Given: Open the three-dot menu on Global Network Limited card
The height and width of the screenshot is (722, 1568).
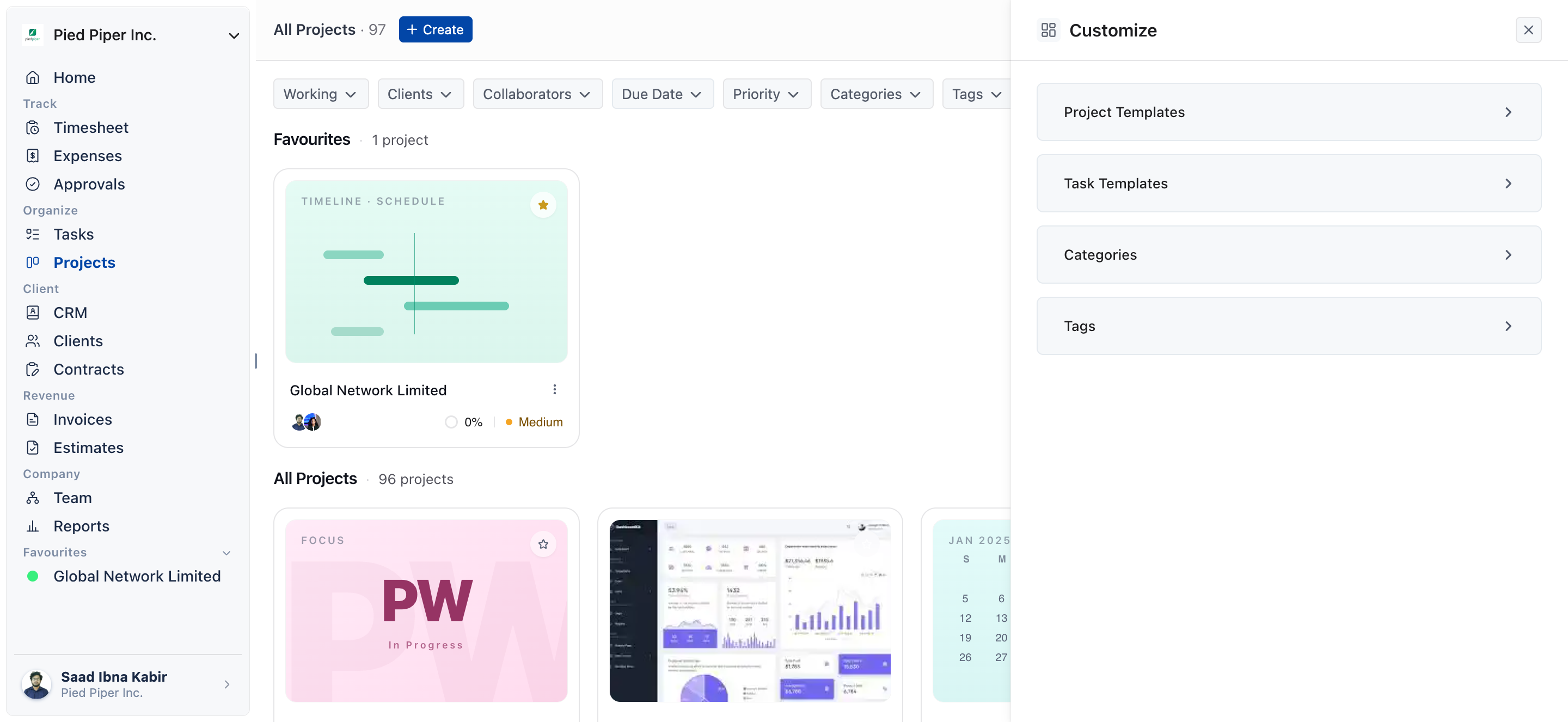Looking at the screenshot, I should pos(555,390).
